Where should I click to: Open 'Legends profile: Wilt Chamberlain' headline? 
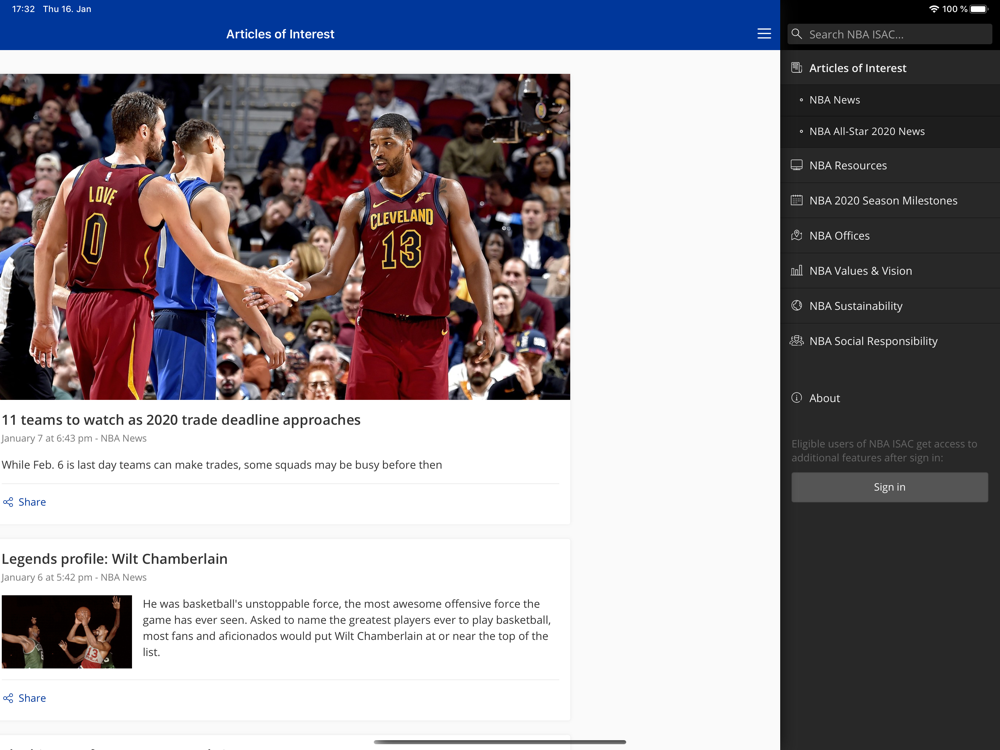click(x=115, y=559)
